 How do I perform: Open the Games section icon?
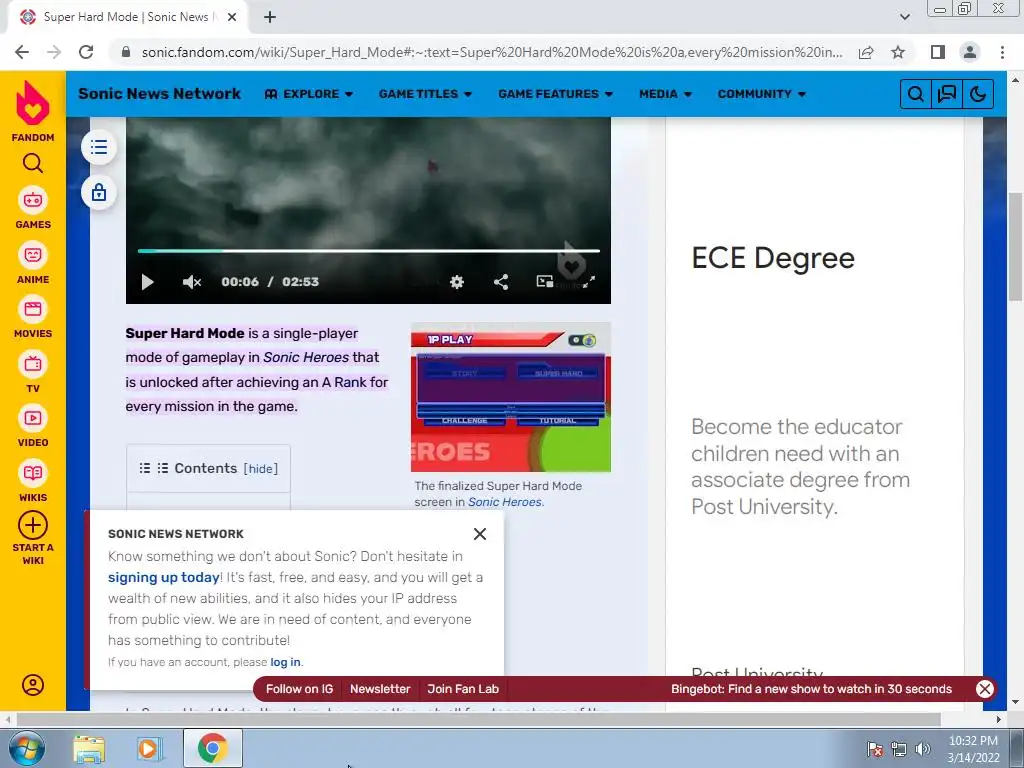coord(33,200)
